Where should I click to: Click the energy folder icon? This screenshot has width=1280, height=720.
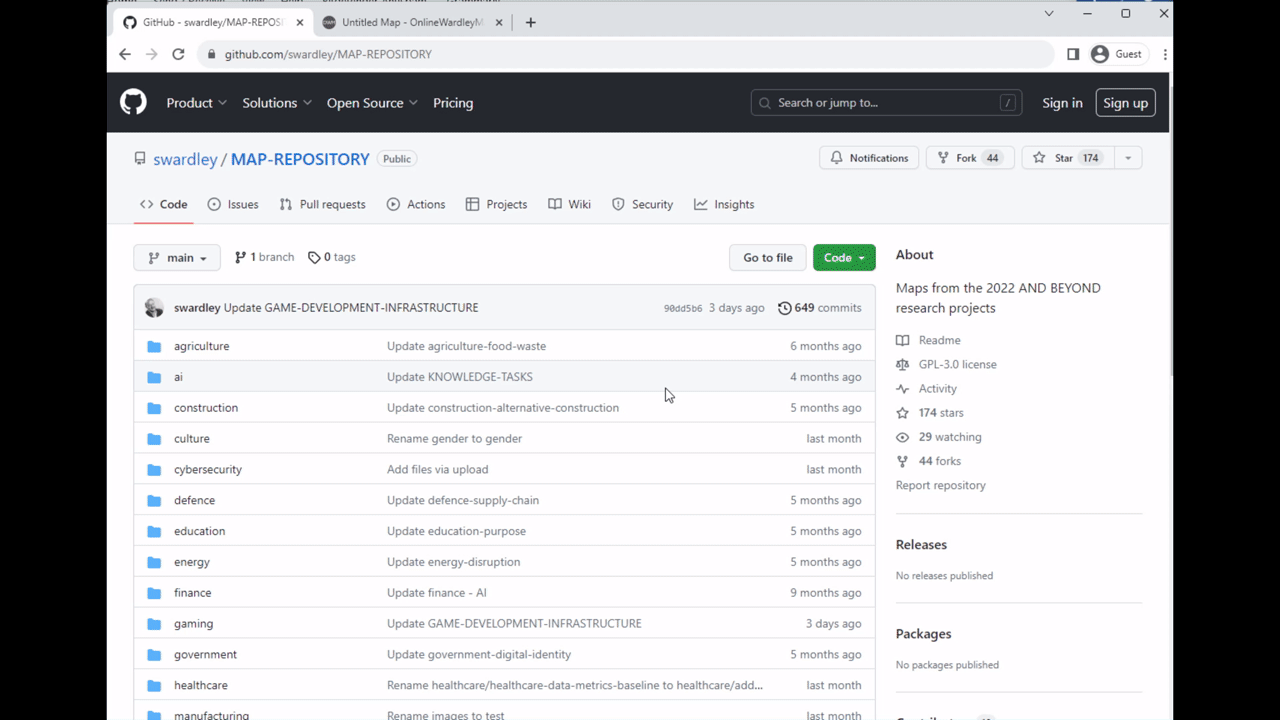click(x=154, y=562)
